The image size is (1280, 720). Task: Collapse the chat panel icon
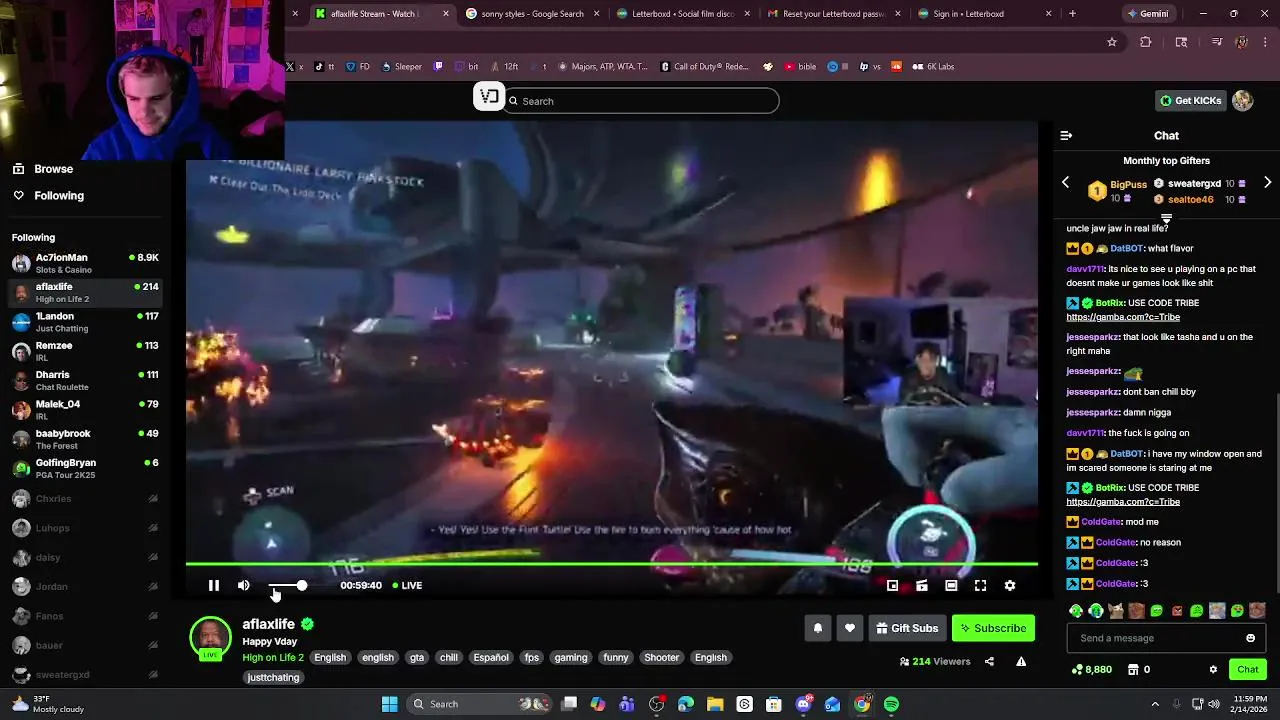(1066, 135)
